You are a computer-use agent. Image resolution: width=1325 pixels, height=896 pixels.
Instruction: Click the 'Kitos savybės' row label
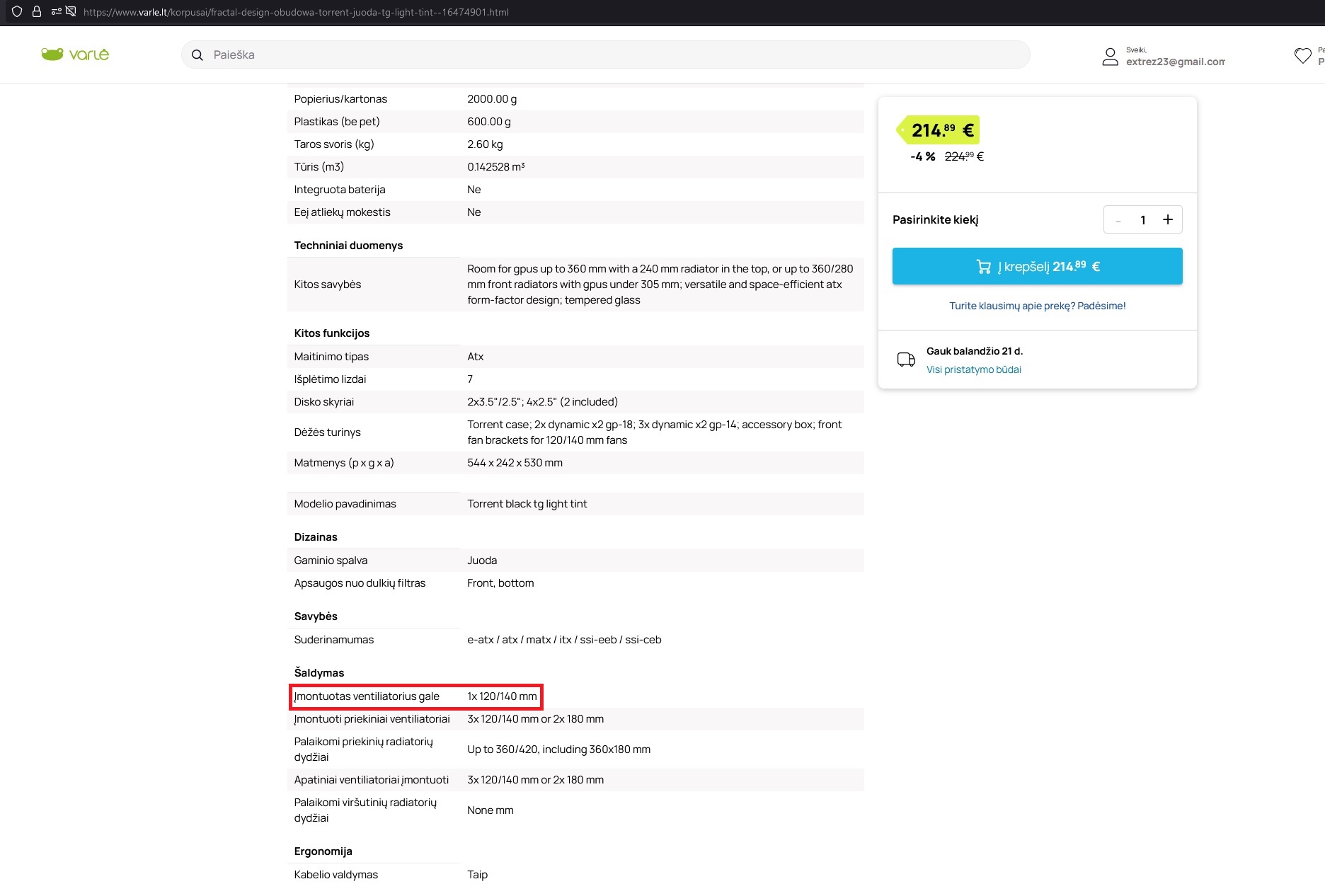(x=328, y=285)
